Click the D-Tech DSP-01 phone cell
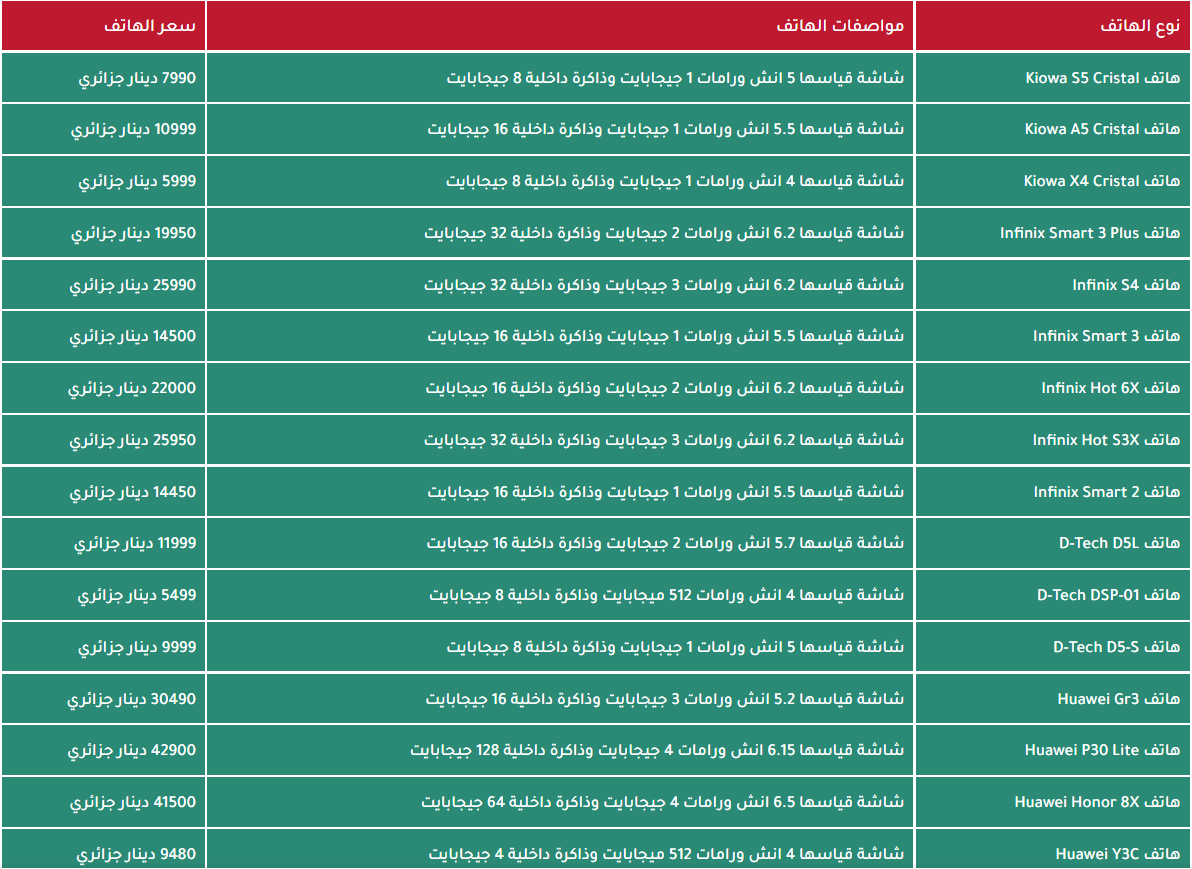The width and height of the screenshot is (1192, 869). [1053, 595]
